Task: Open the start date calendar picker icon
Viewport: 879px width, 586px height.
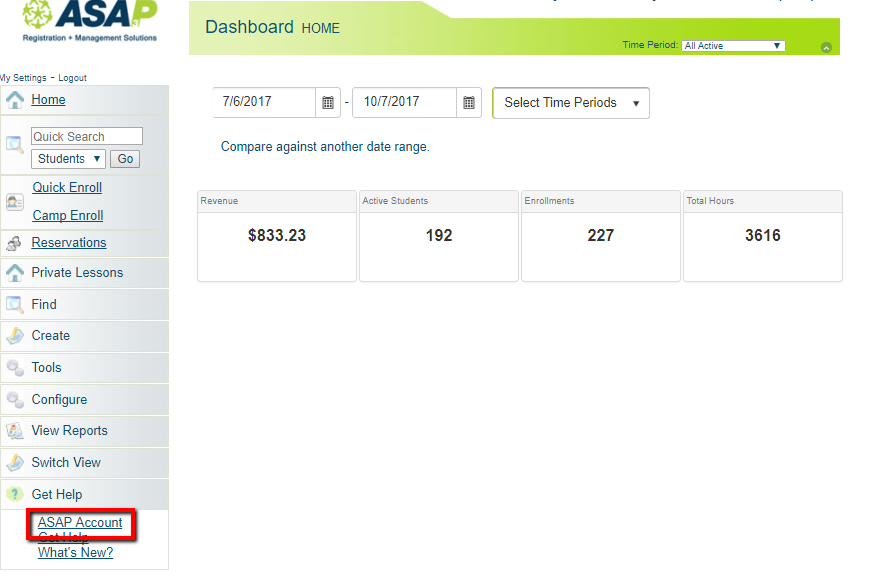Action: click(328, 102)
